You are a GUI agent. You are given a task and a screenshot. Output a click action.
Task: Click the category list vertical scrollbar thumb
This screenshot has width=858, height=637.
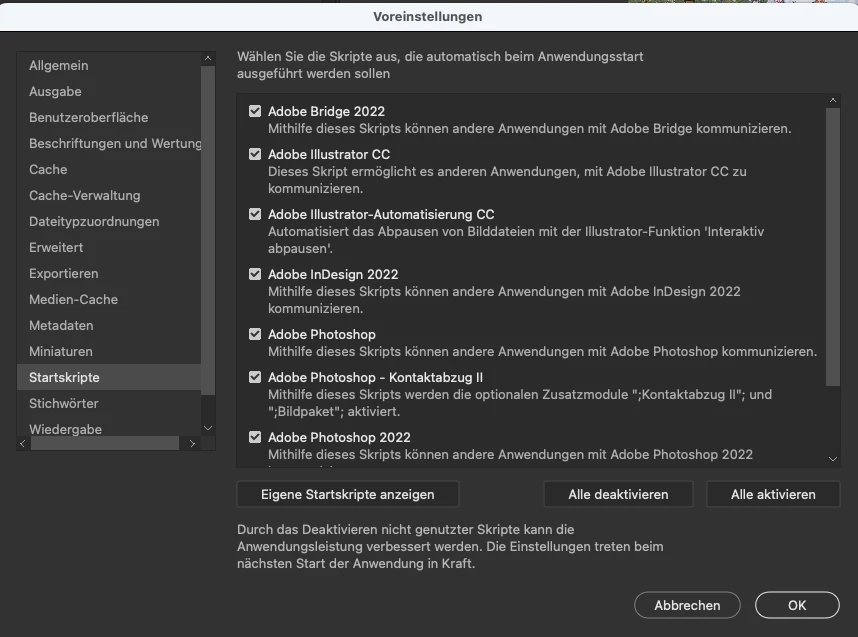point(208,230)
